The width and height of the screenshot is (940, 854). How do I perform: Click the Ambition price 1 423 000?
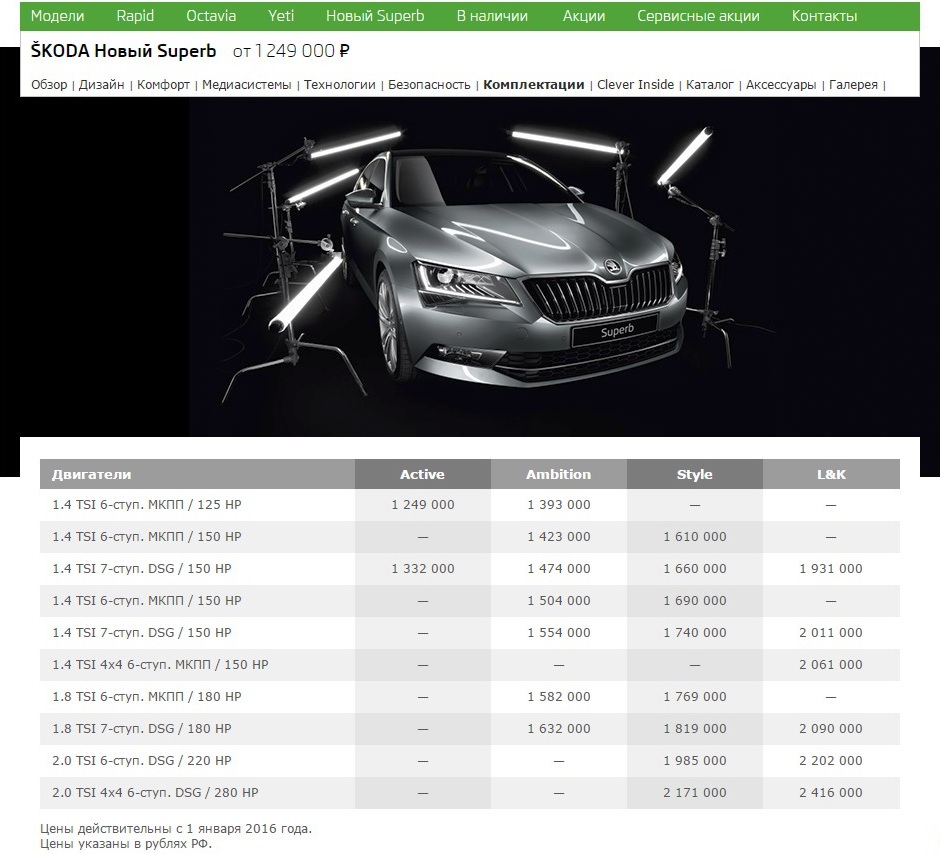click(559, 536)
